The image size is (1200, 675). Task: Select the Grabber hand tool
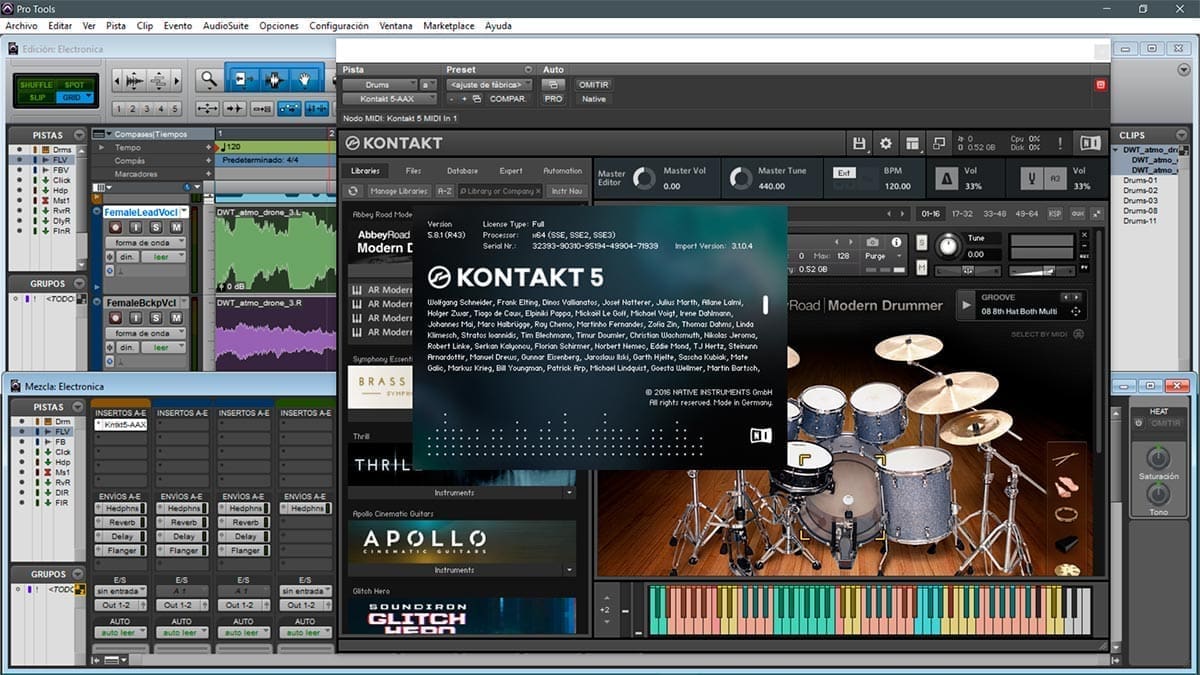[304, 79]
